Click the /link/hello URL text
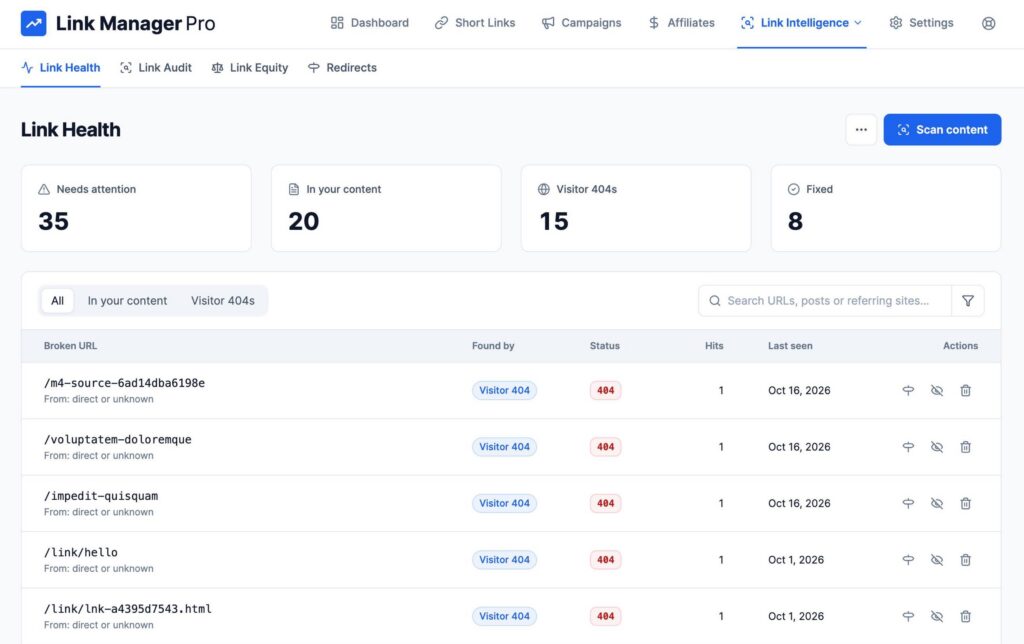This screenshot has height=644, width=1024. tap(81, 553)
